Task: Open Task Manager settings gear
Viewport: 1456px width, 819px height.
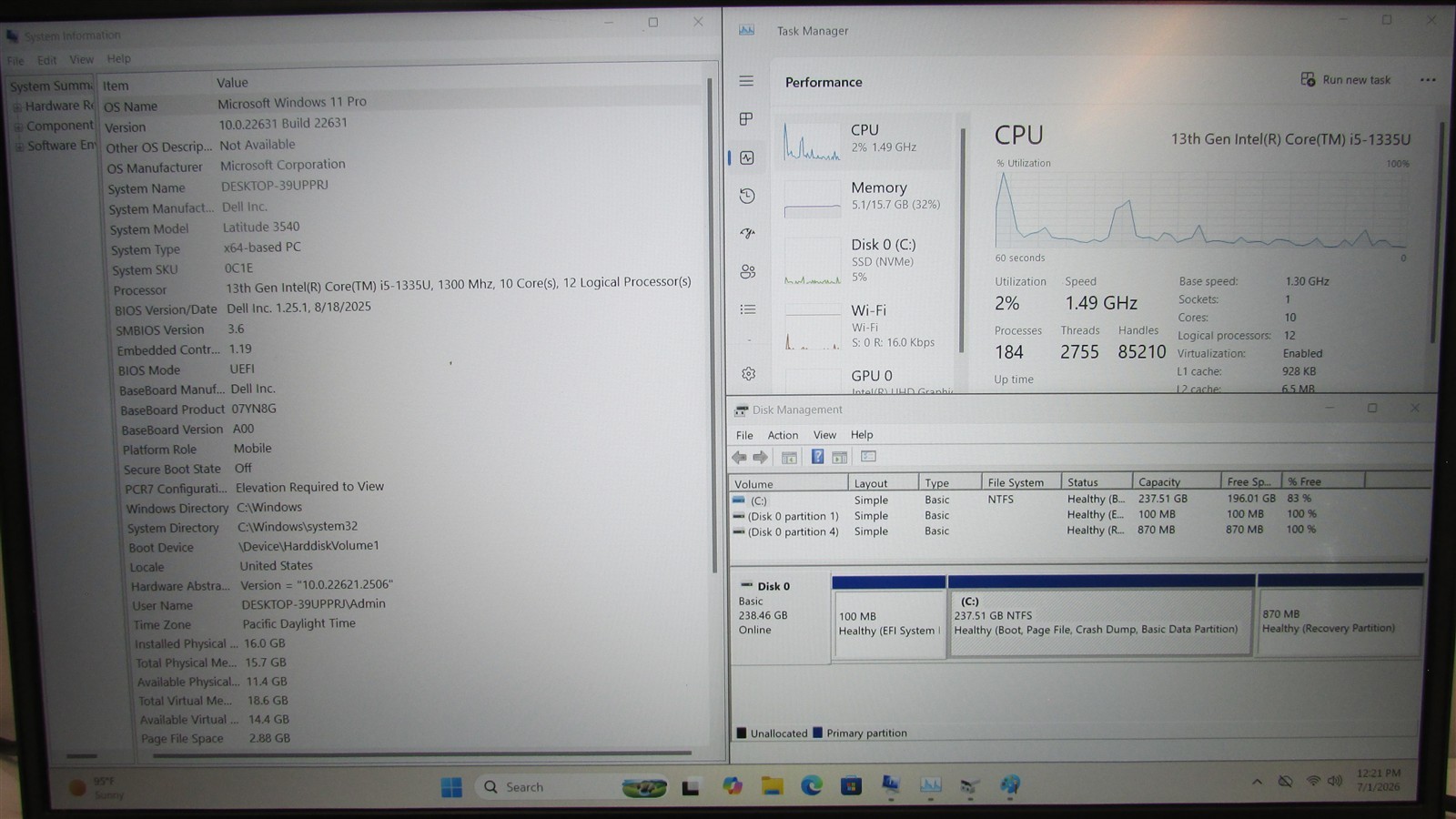Action: point(749,374)
